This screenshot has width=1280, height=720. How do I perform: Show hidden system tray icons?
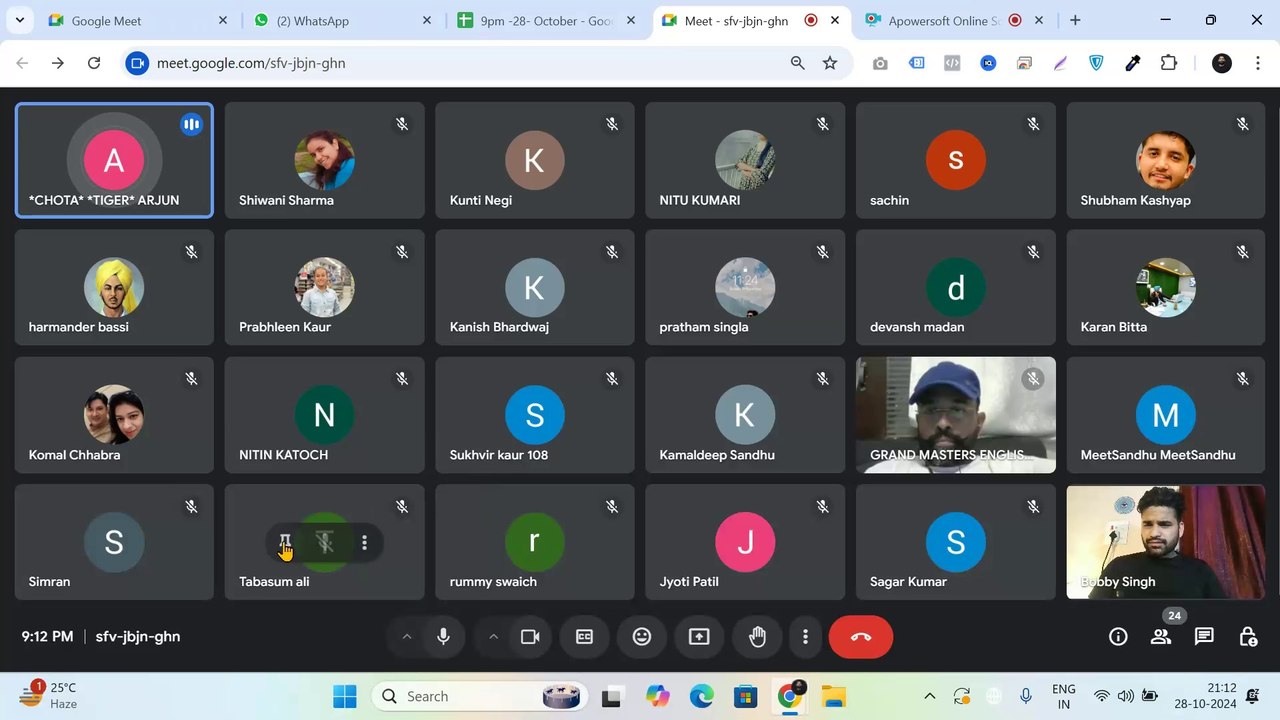point(929,696)
